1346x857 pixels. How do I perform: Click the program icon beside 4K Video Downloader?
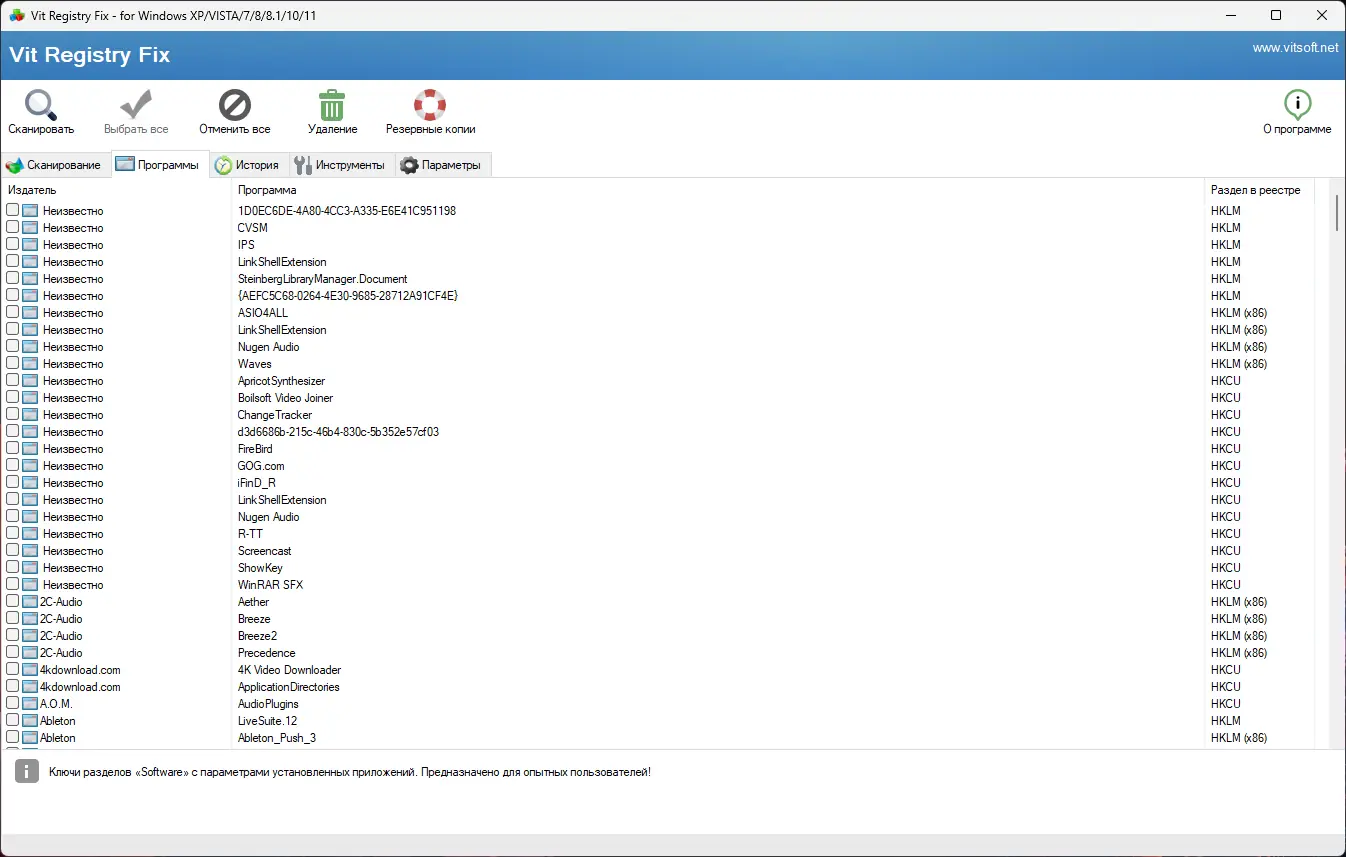pos(30,670)
